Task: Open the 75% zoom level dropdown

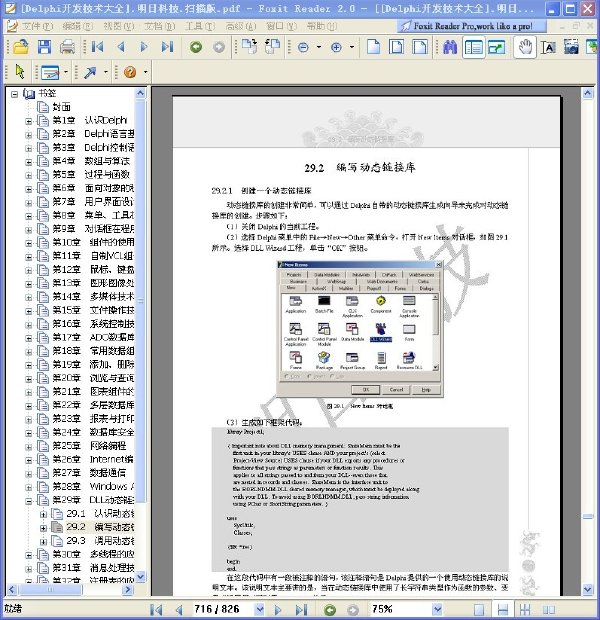Action: click(437, 609)
